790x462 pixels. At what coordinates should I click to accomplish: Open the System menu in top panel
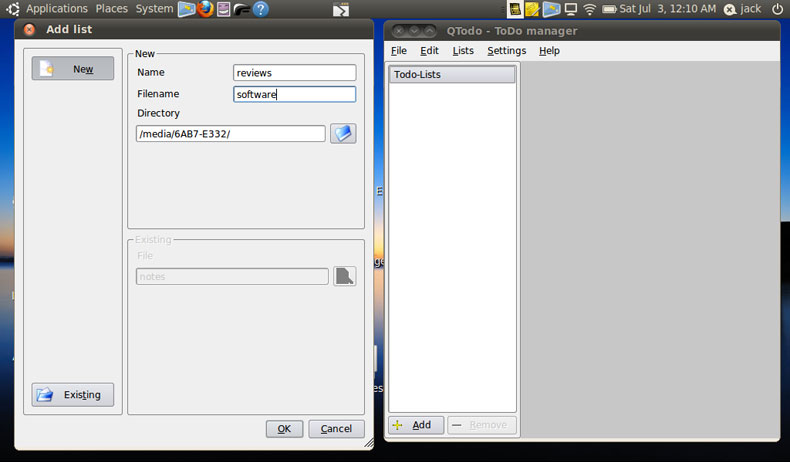(x=154, y=9)
